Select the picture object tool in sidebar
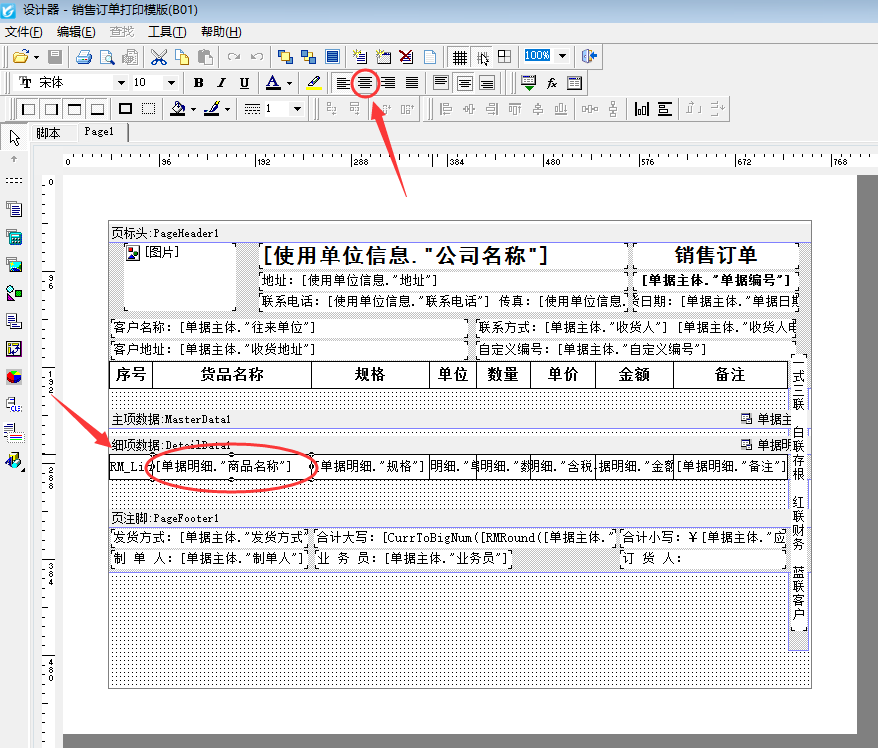Viewport: 878px width, 748px height. [x=14, y=265]
